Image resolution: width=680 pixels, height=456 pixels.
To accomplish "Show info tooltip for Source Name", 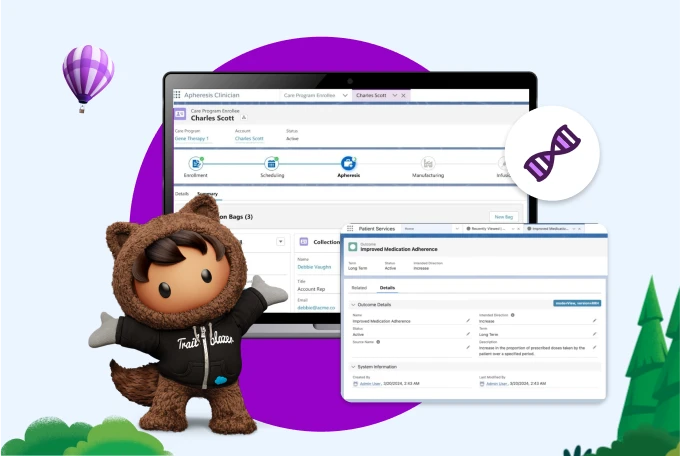I will tap(378, 342).
